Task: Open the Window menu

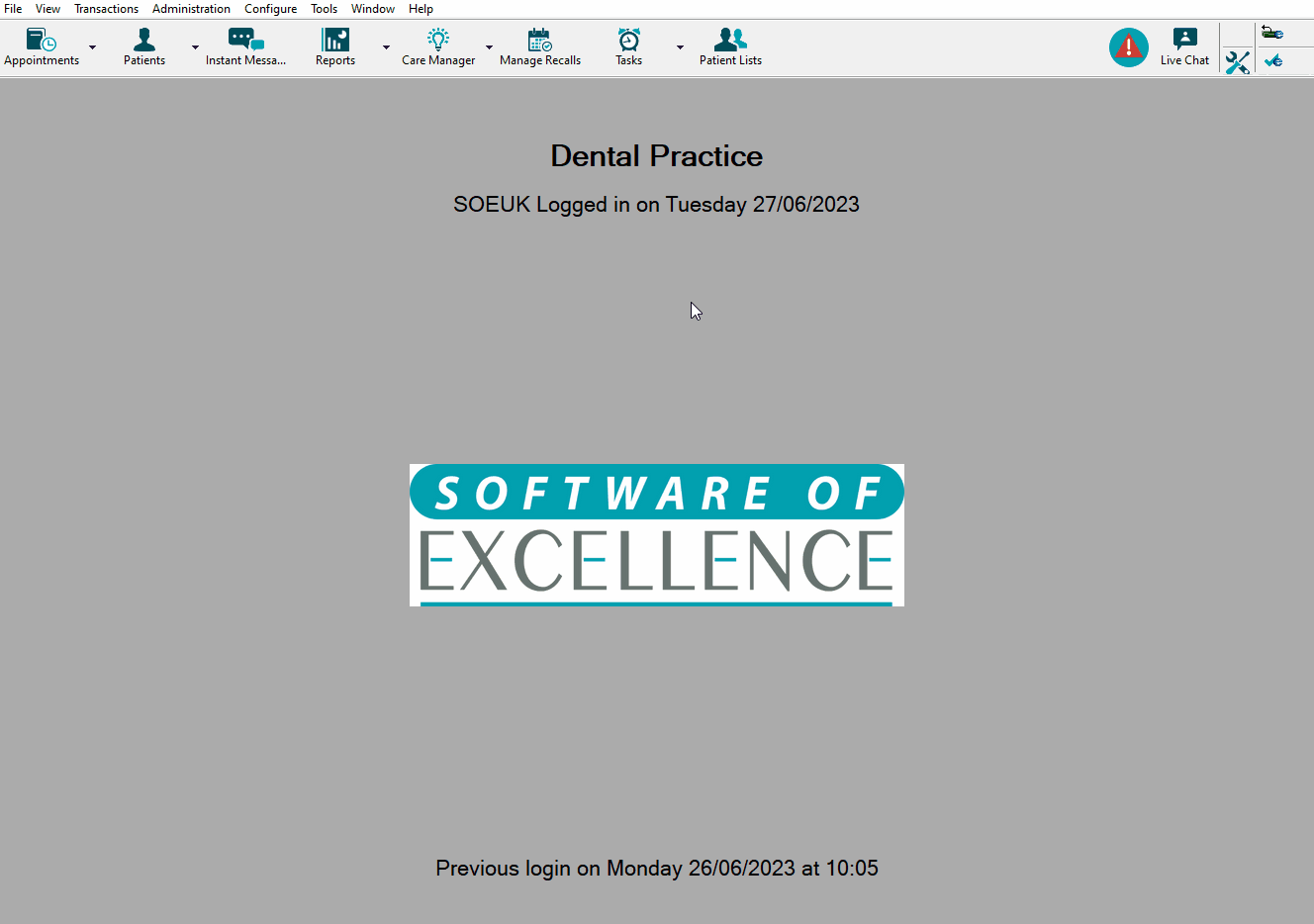Action: coord(372,9)
